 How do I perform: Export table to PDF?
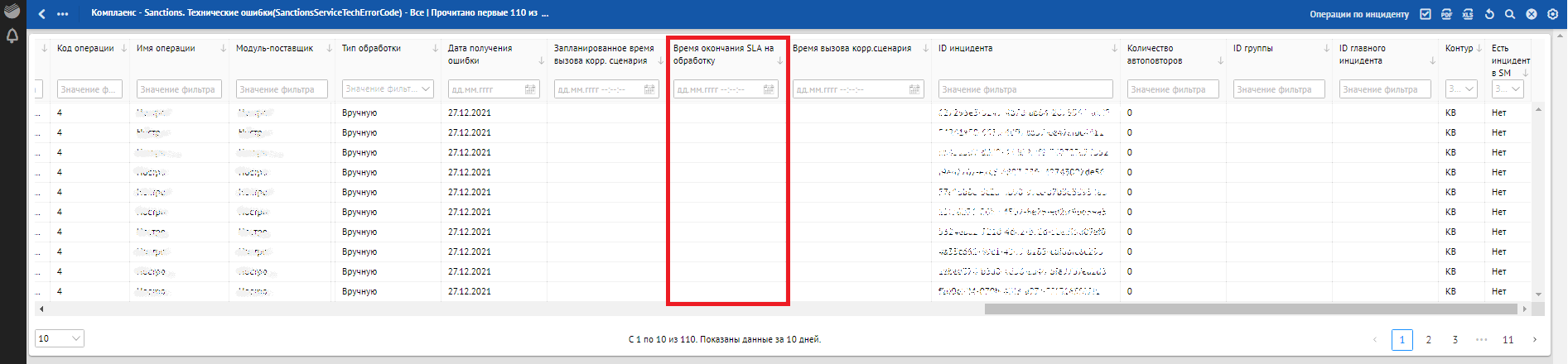pos(1447,14)
